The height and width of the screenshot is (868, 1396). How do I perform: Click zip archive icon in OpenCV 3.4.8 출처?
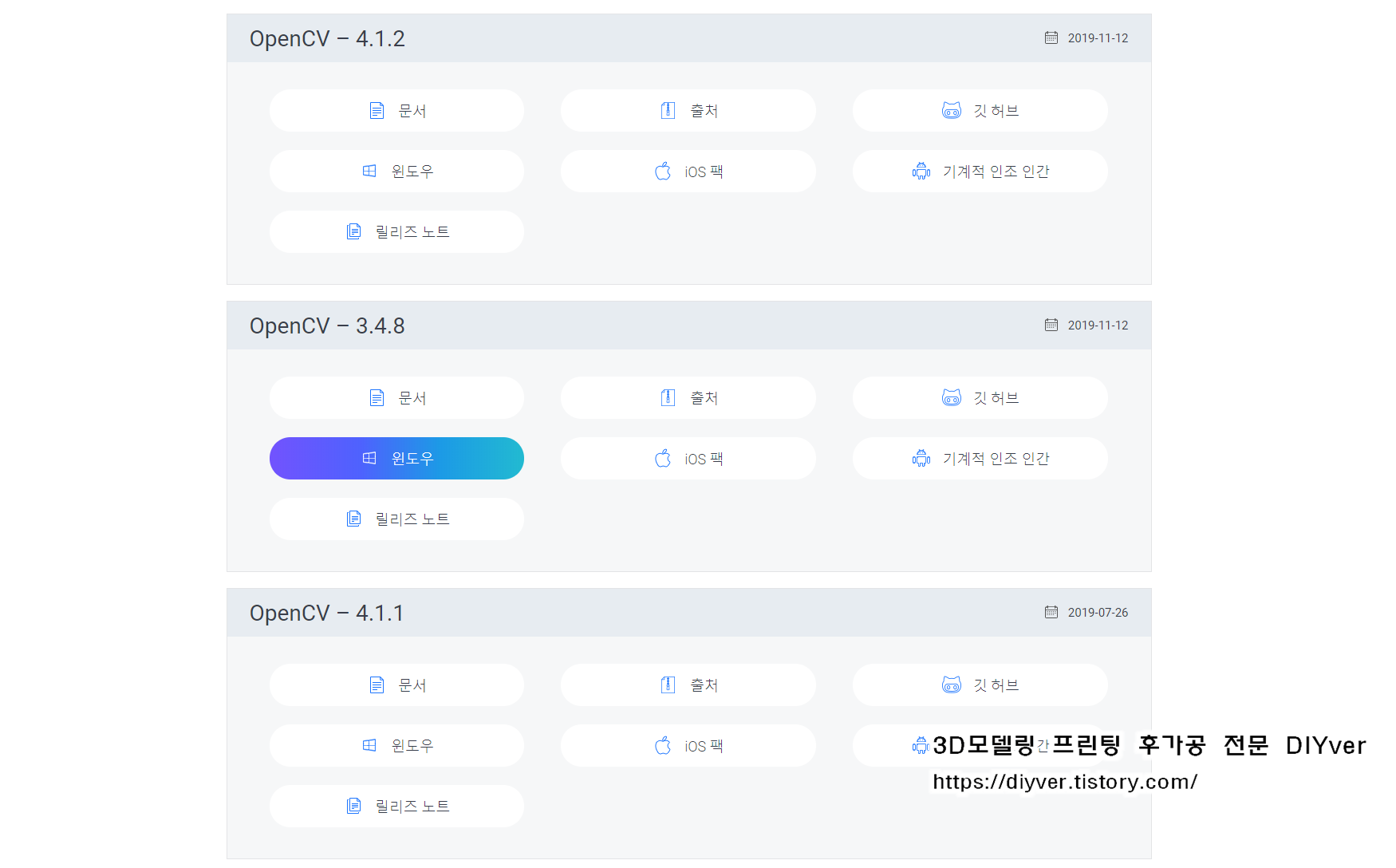click(x=668, y=398)
